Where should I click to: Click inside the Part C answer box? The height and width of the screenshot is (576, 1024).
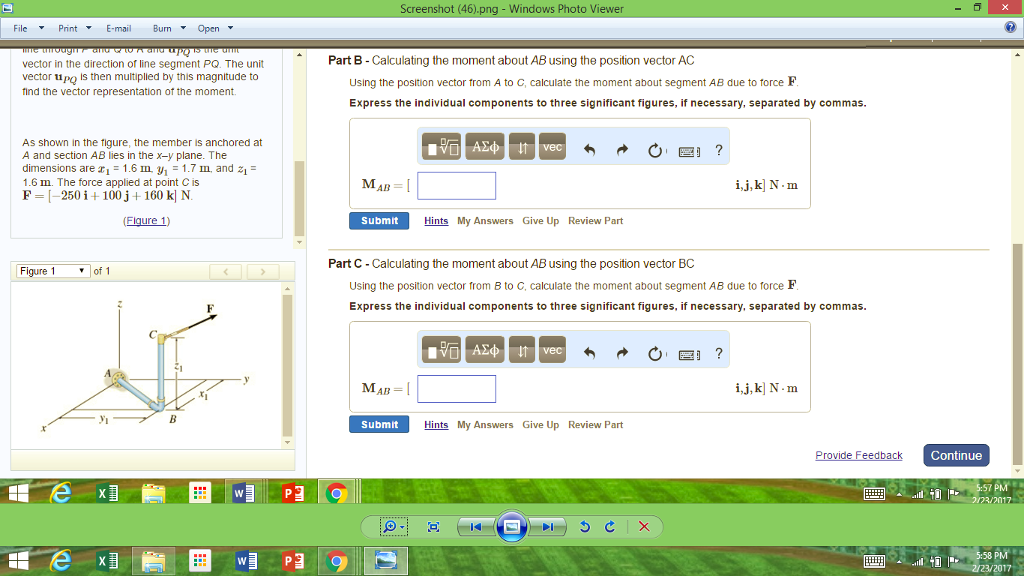point(456,388)
